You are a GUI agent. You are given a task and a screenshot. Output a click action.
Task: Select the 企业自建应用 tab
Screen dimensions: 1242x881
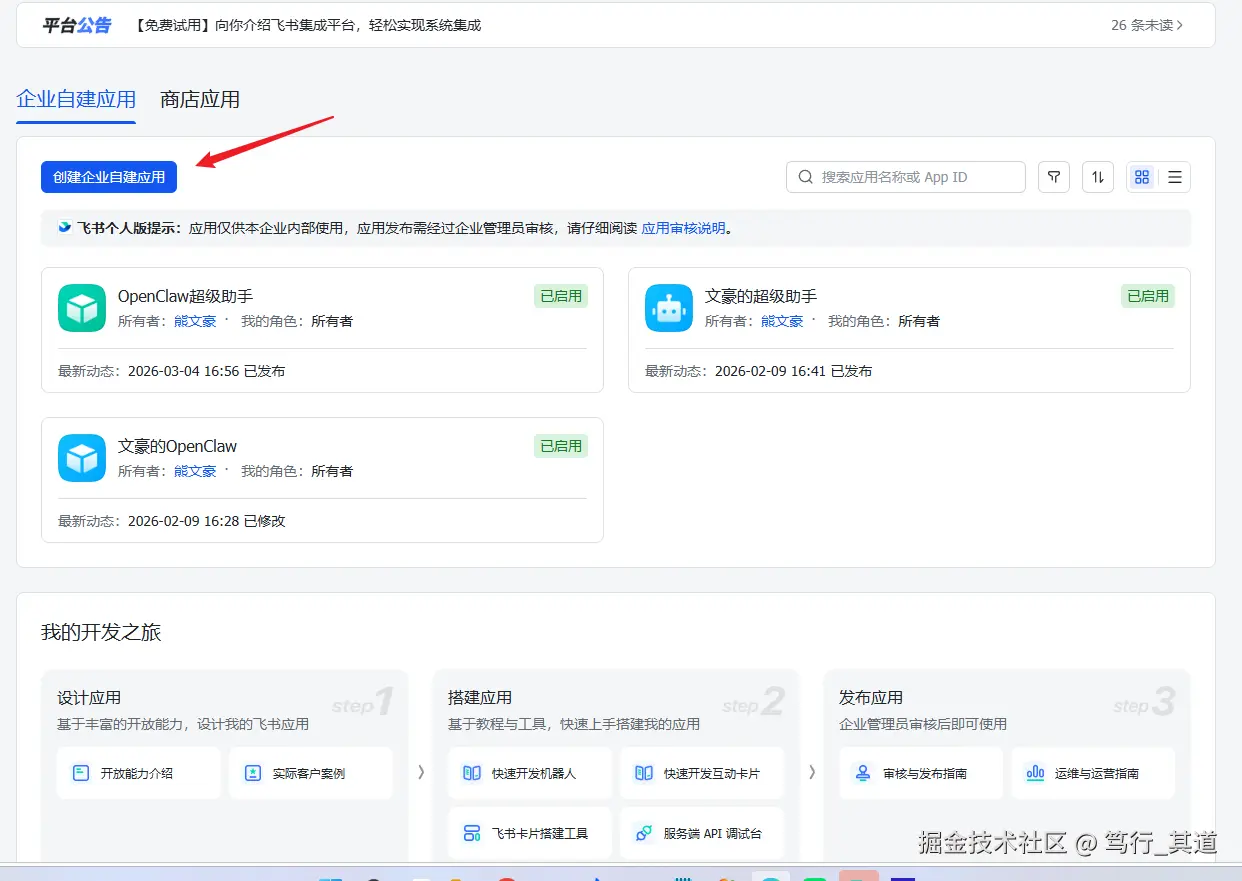(75, 99)
